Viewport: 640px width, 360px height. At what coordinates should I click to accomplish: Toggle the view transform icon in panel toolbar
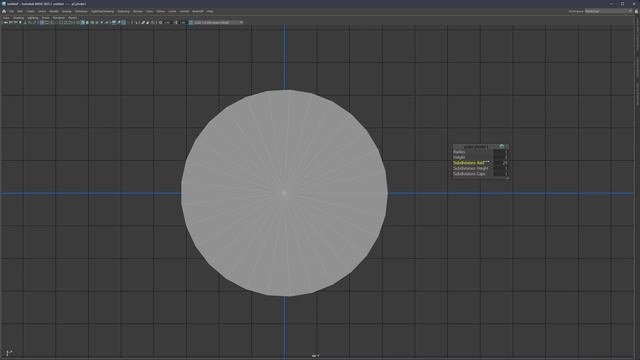click(x=191, y=22)
